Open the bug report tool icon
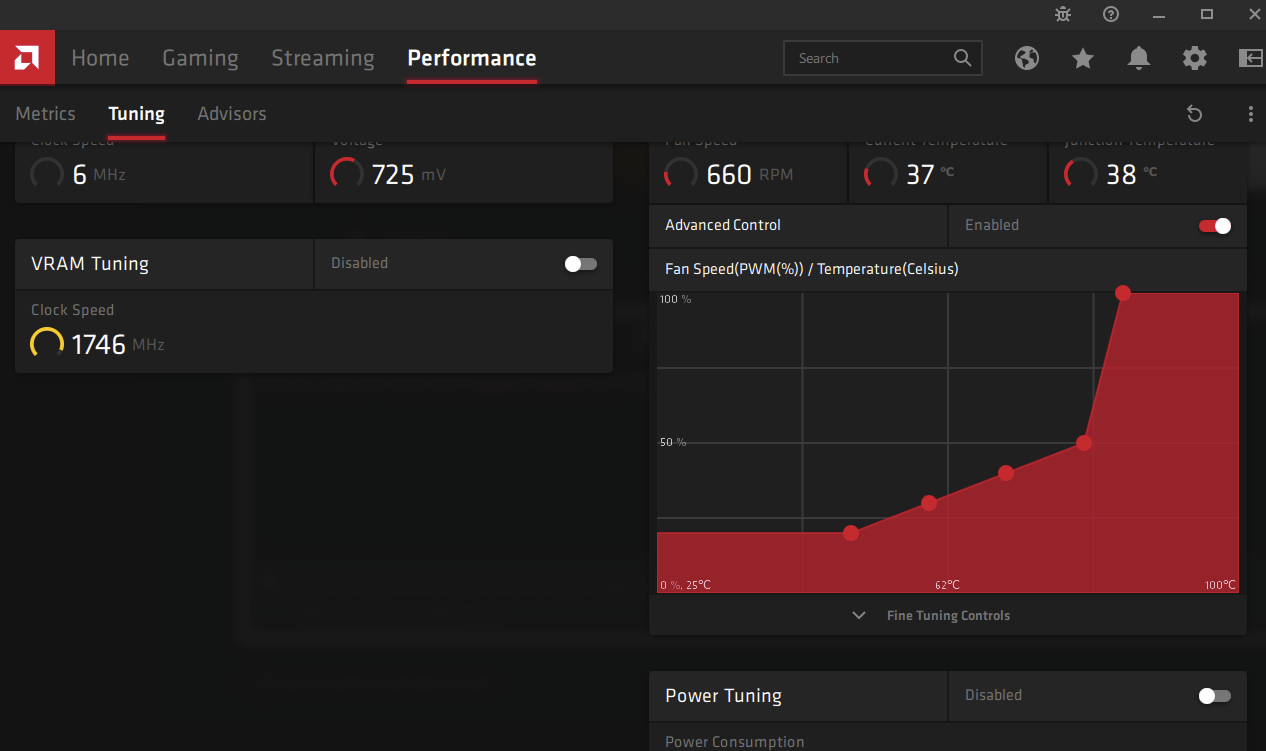The image size is (1266, 751). 1063,14
